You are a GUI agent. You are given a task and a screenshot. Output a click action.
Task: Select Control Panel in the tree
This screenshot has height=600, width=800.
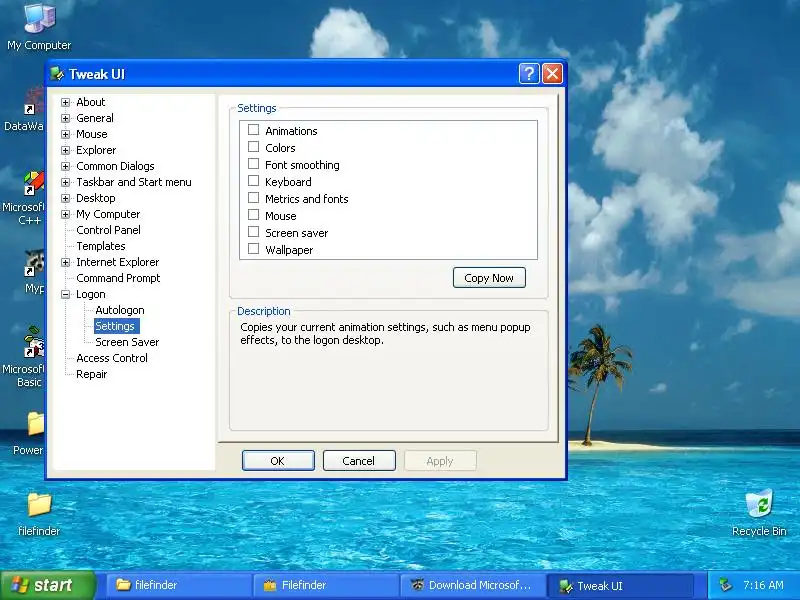108,230
